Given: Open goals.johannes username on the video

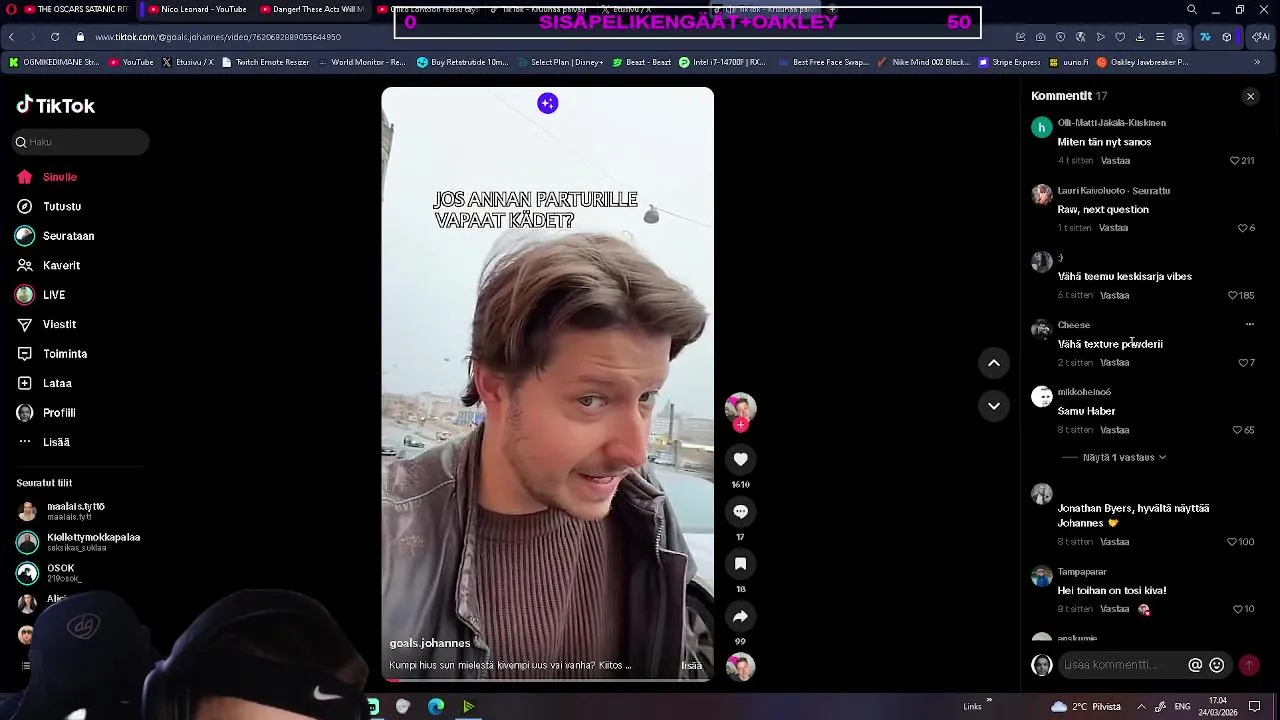Looking at the screenshot, I should (429, 643).
